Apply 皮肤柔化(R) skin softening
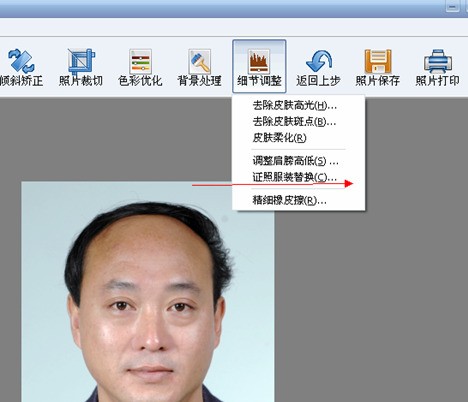Viewport: 468px width, 402px height. pos(299,137)
